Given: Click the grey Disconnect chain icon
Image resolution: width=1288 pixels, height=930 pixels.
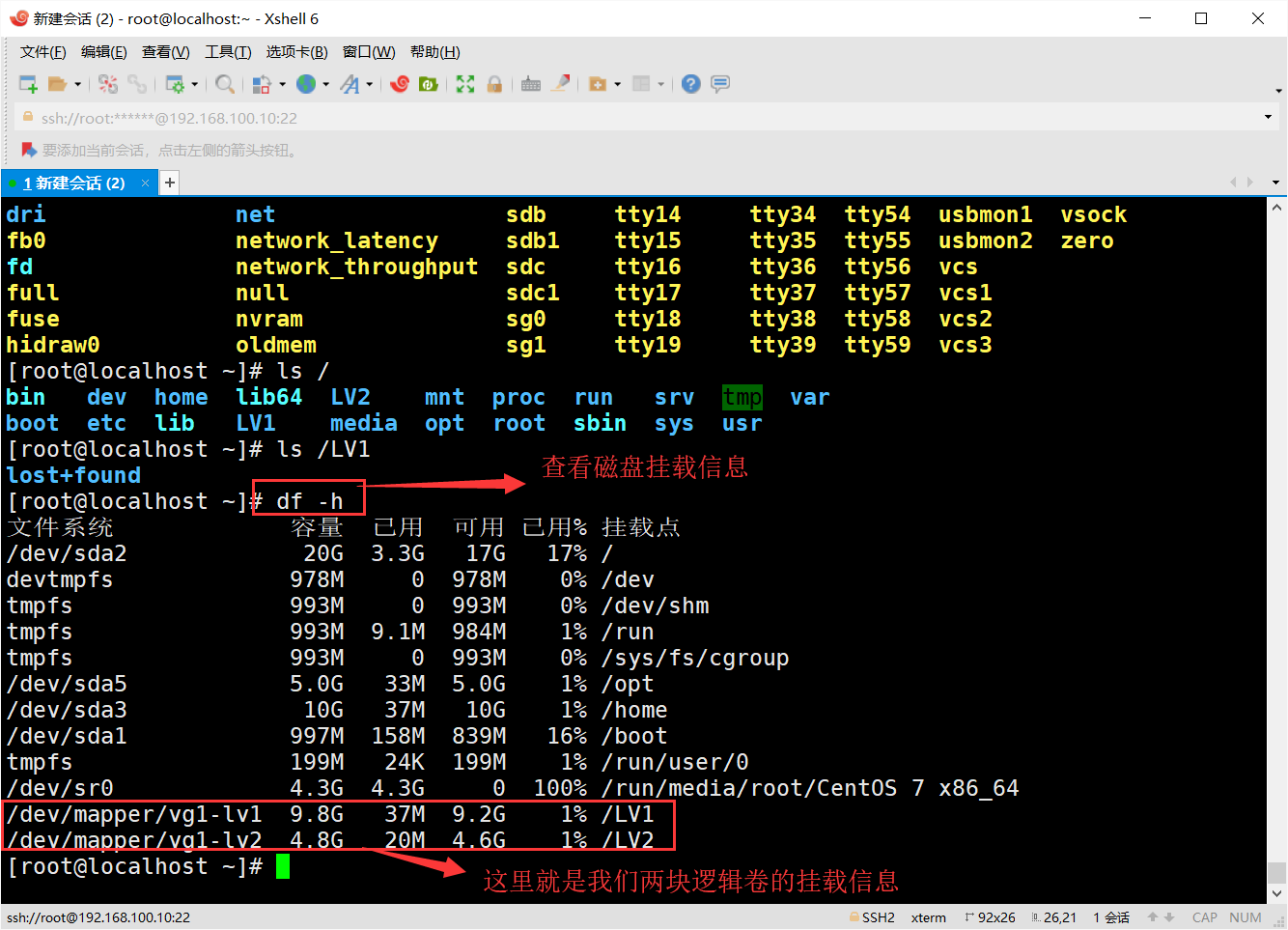Looking at the screenshot, I should point(137,84).
